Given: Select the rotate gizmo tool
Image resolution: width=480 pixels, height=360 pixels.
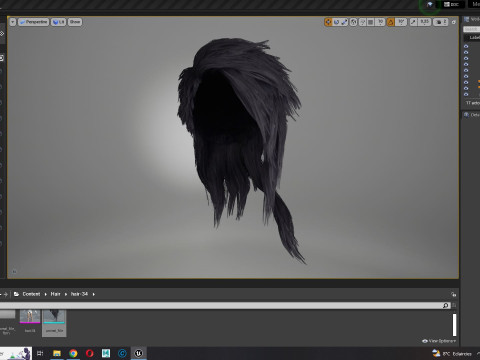Looking at the screenshot, I should pyautogui.click(x=336, y=22).
